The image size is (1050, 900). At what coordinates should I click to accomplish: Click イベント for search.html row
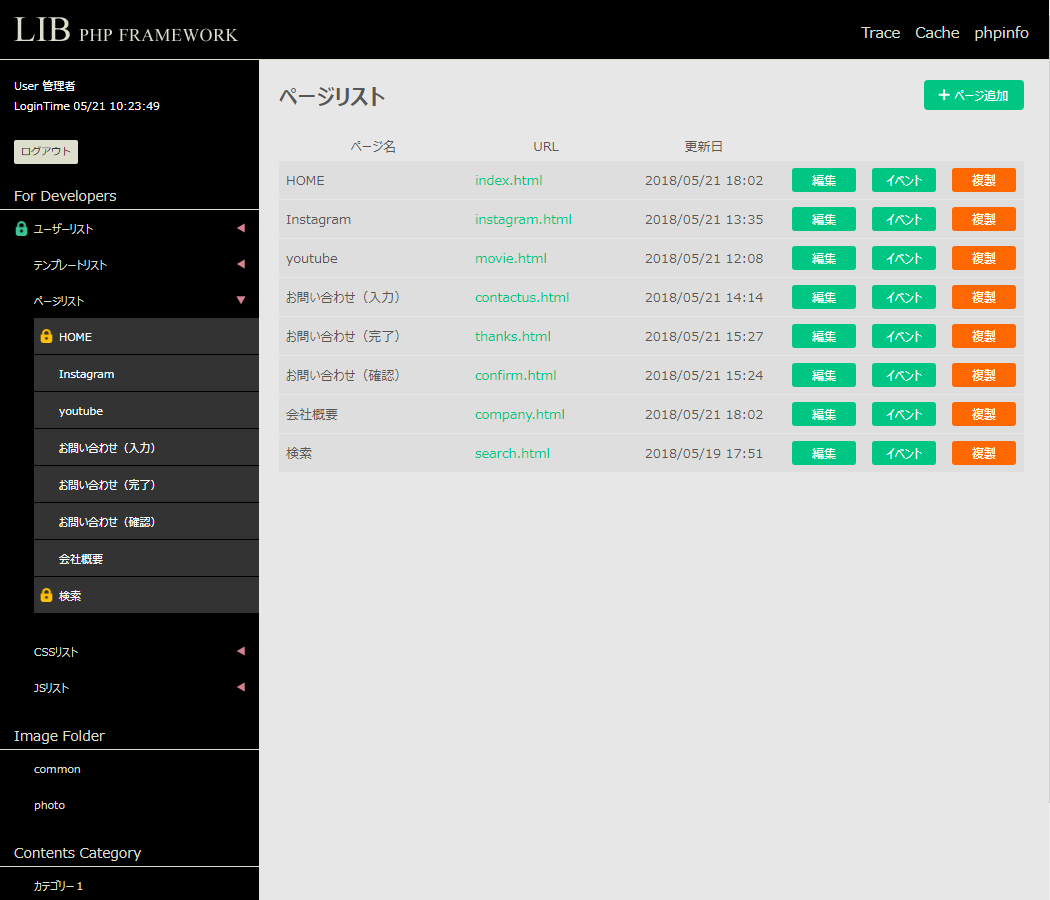[x=904, y=453]
